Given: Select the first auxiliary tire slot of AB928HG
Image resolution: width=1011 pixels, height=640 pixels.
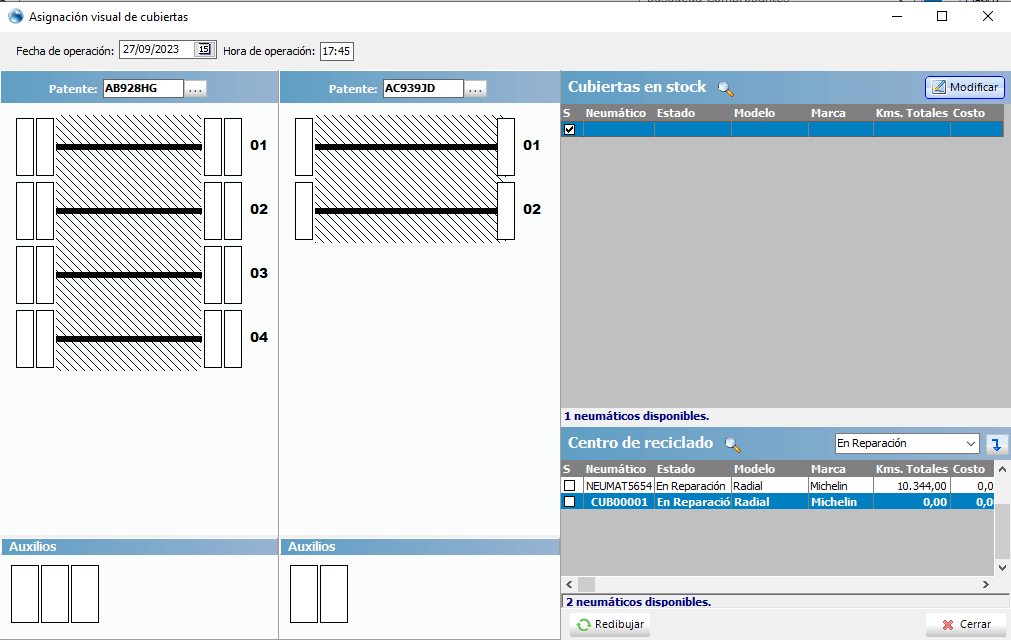Looking at the screenshot, I should [x=24, y=594].
